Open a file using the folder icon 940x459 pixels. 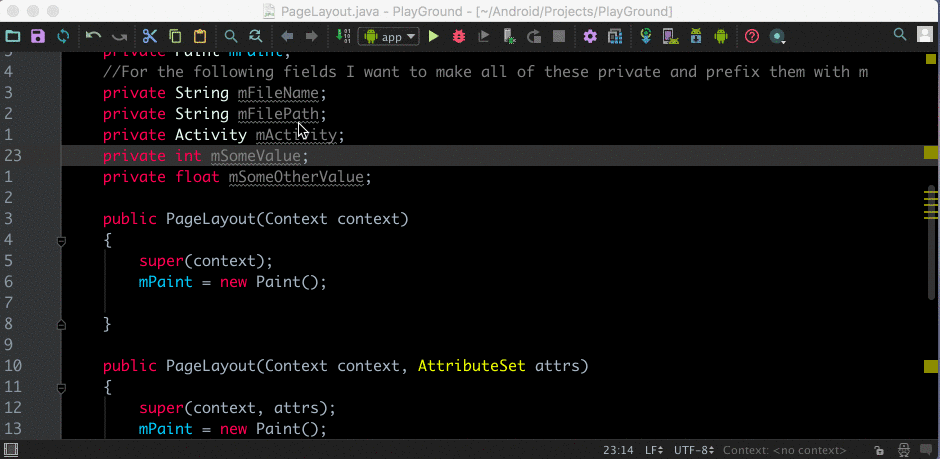[x=13, y=37]
